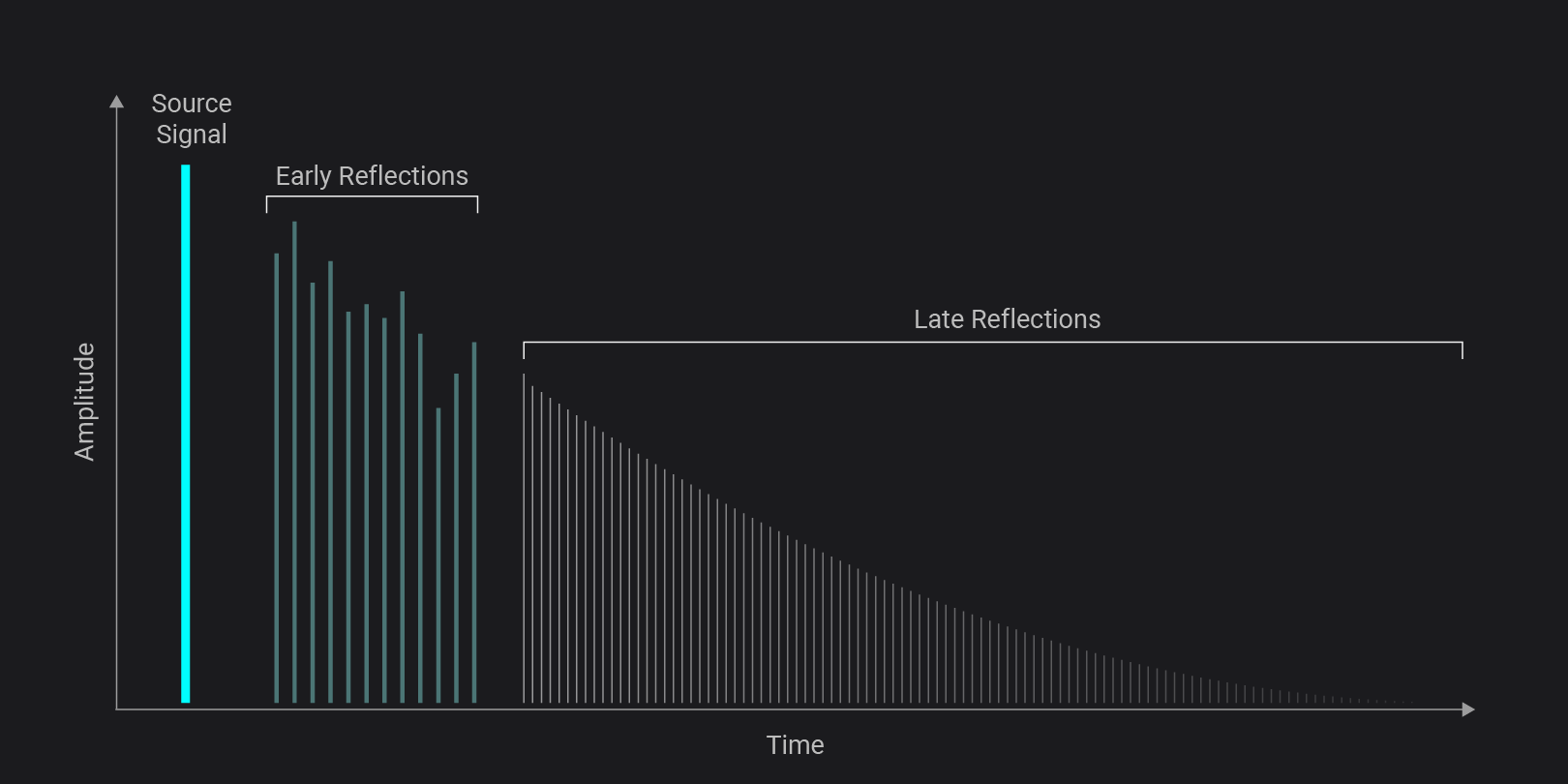Click the 'Late Reflections' label

tap(1007, 319)
